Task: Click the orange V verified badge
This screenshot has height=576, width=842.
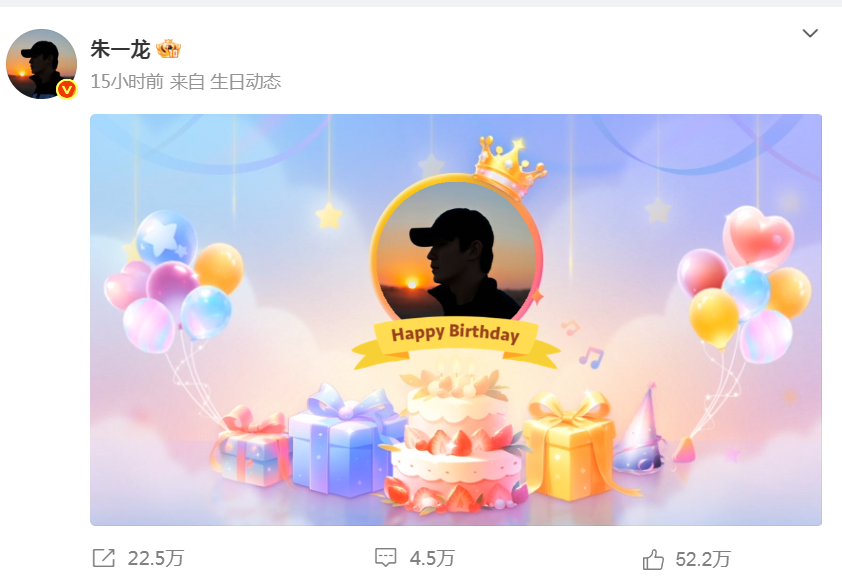Action: (67, 89)
